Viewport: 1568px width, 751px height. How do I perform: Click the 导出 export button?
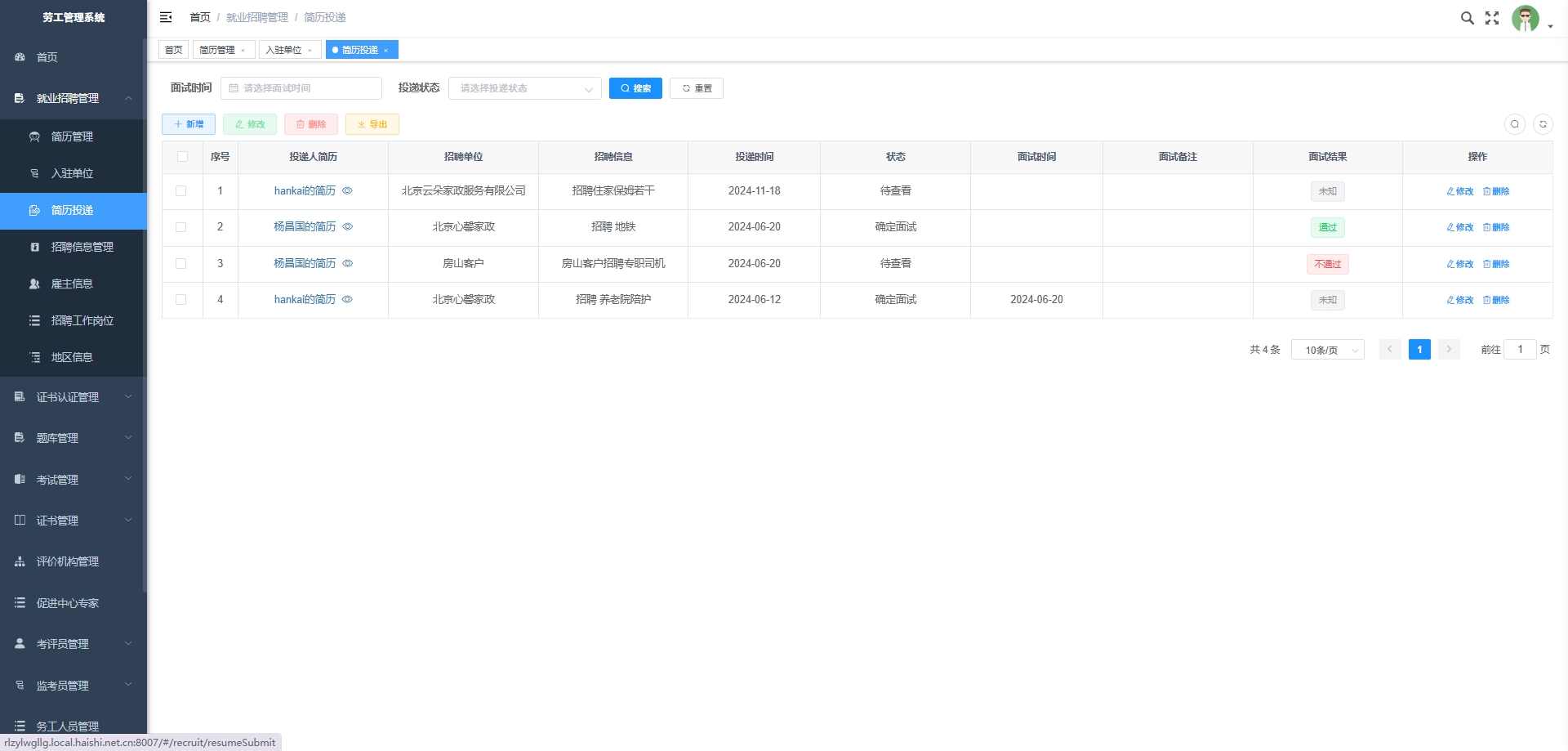[372, 124]
